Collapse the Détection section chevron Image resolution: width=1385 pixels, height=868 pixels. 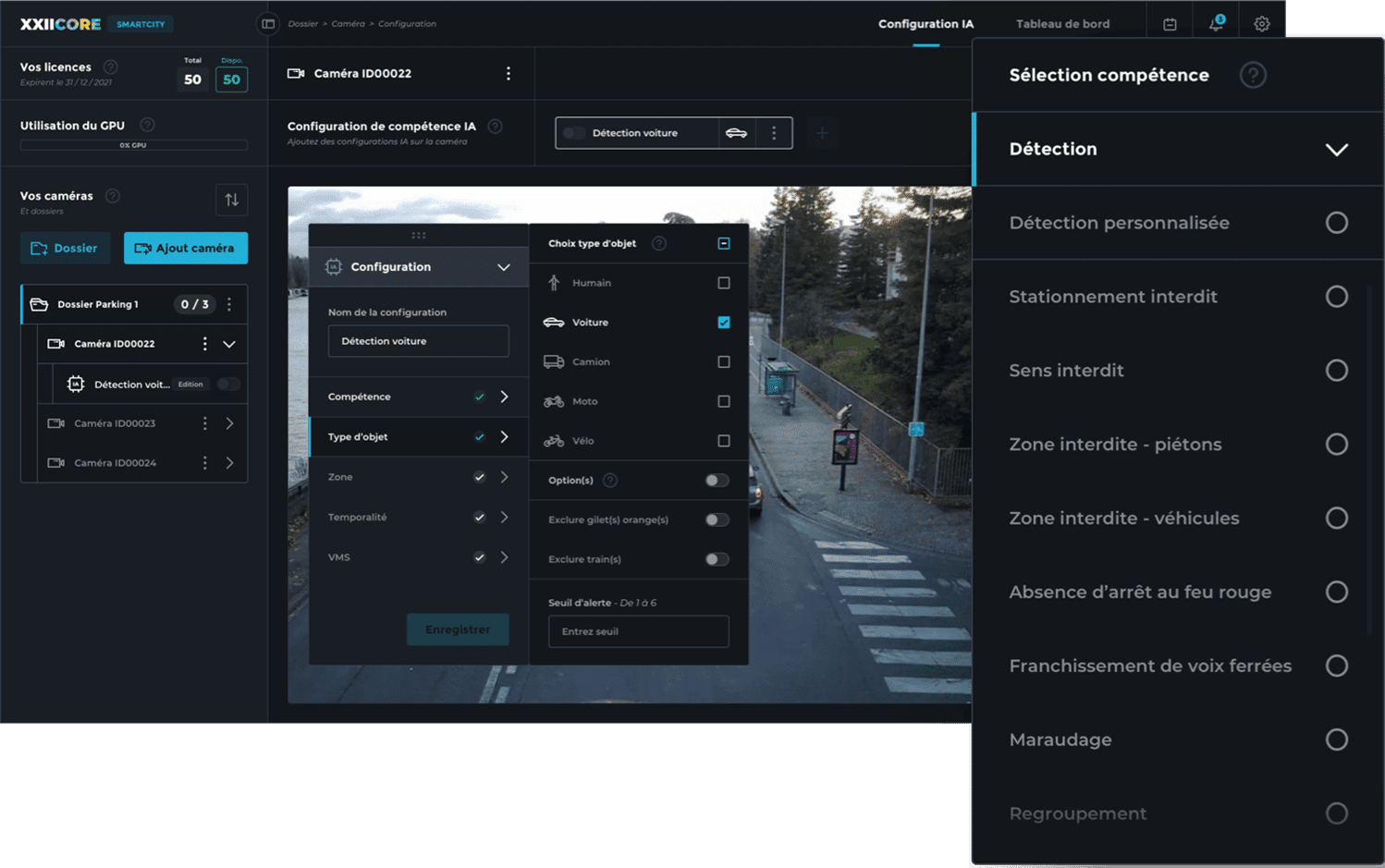tap(1336, 150)
